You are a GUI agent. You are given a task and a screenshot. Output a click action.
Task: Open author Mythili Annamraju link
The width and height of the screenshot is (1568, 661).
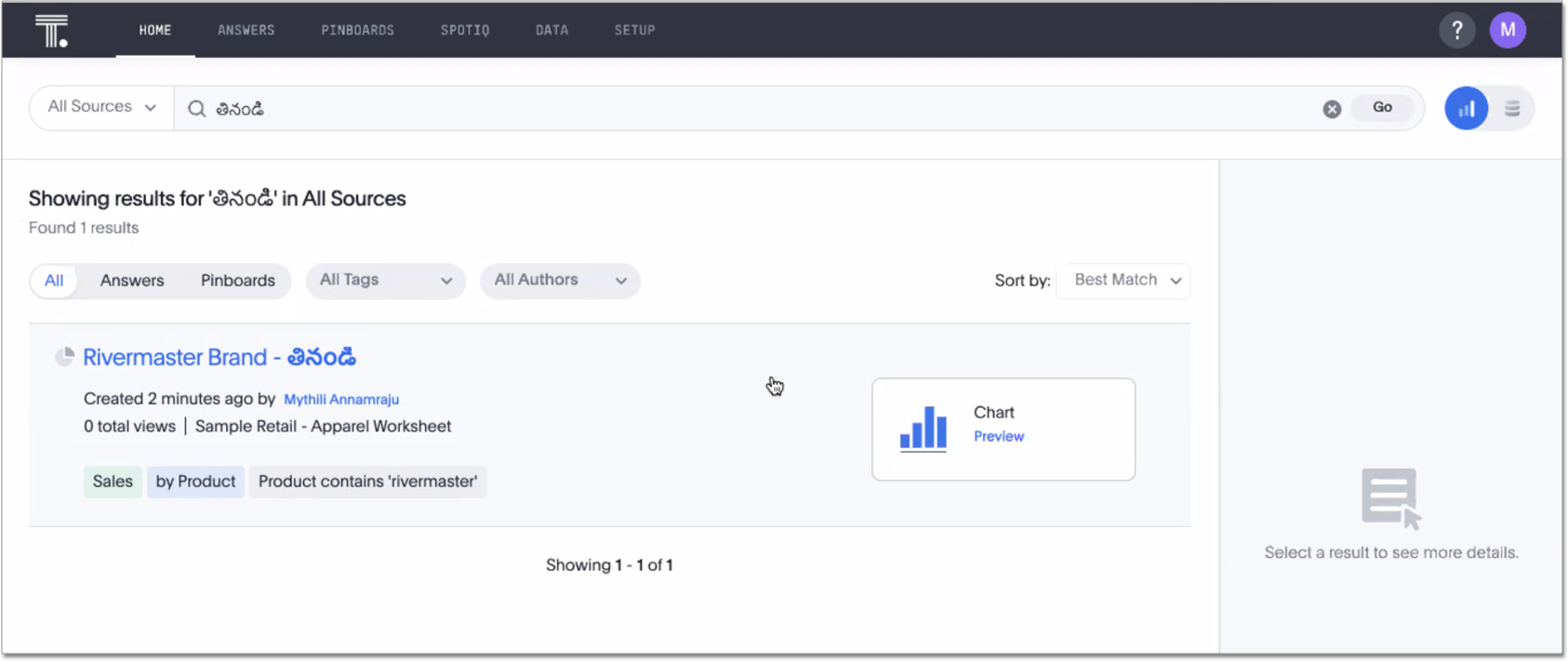[341, 400]
